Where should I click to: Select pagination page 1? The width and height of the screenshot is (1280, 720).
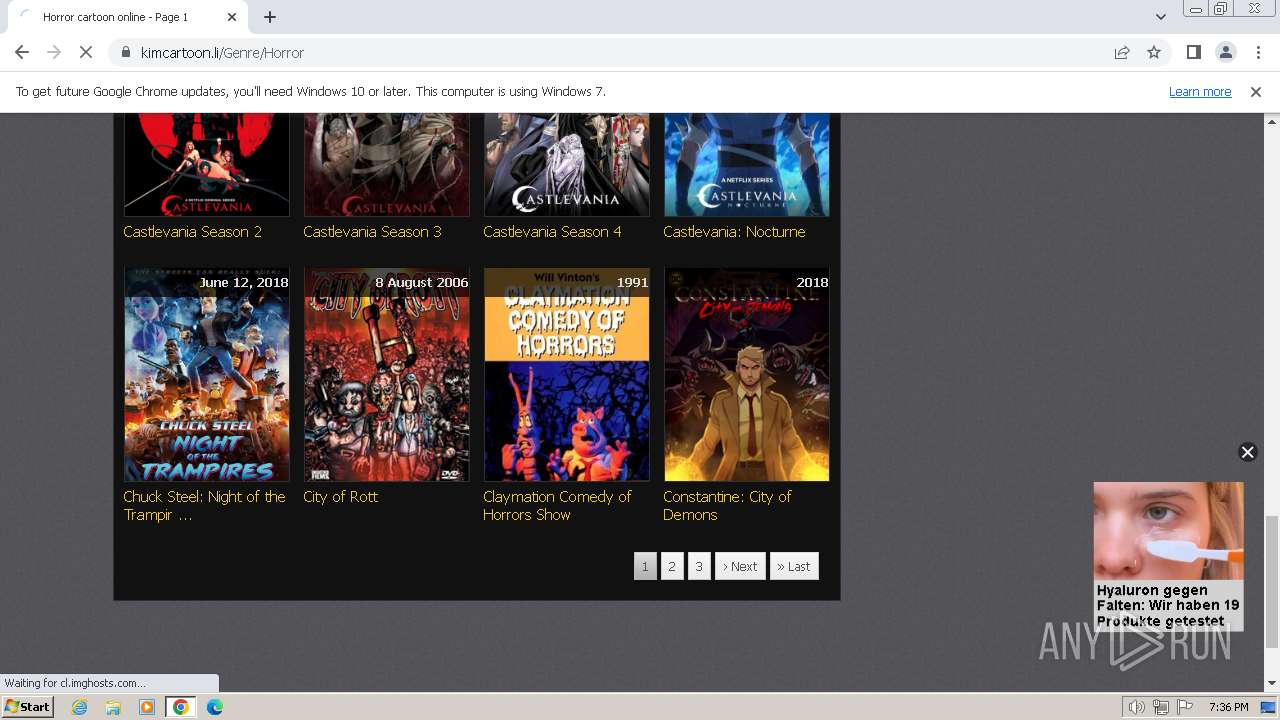[645, 566]
